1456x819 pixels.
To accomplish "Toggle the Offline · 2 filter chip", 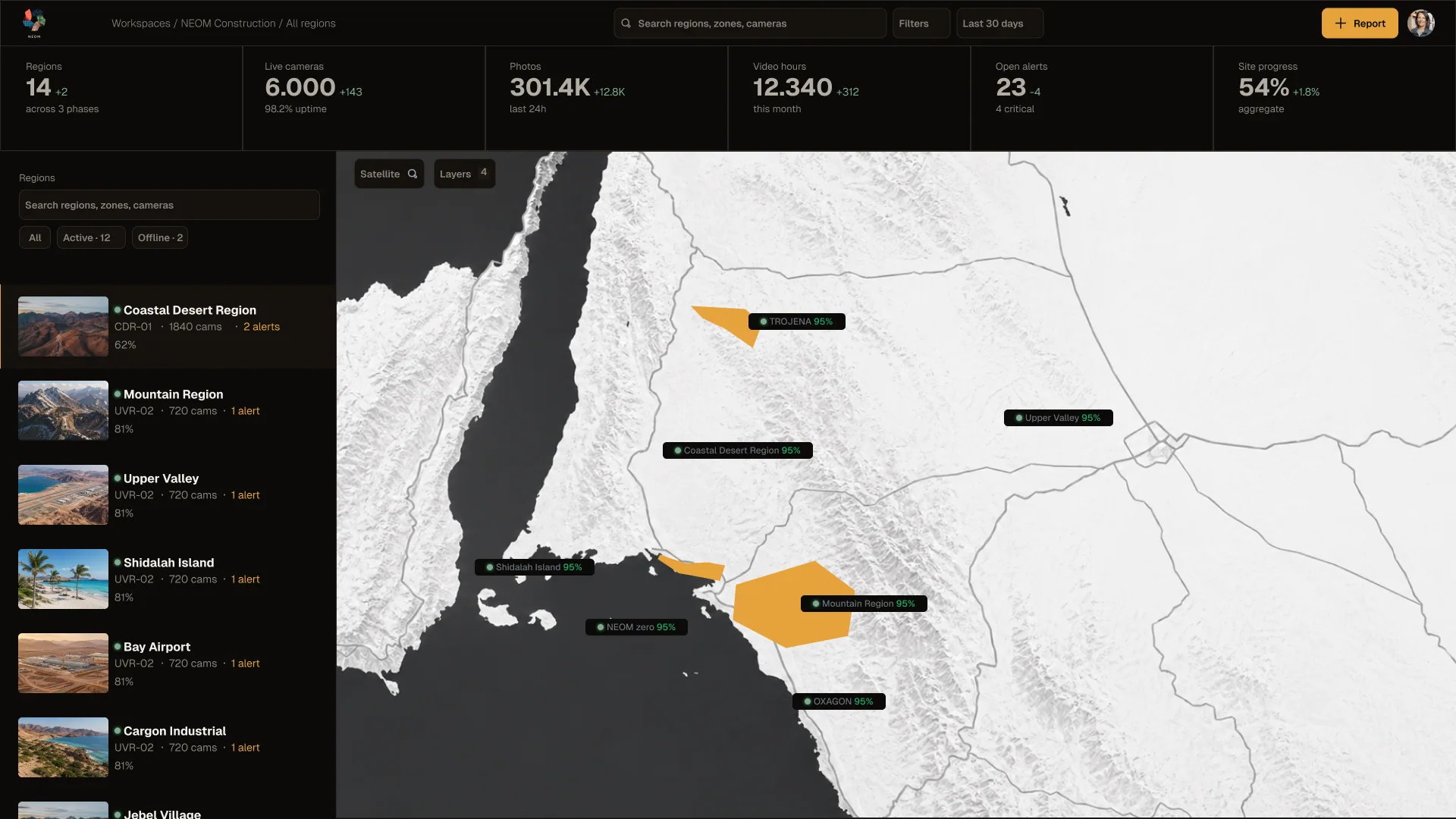I will point(160,237).
